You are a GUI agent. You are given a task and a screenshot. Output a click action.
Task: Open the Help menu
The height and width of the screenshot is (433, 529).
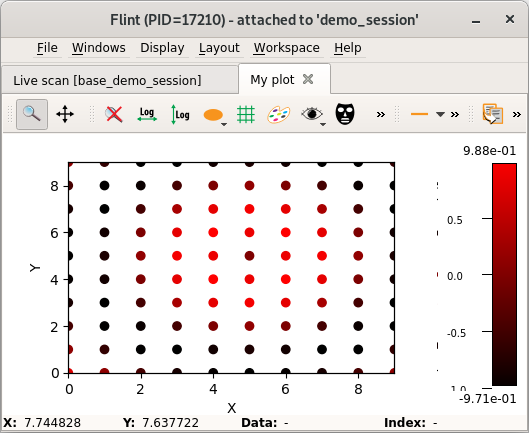pyautogui.click(x=348, y=48)
